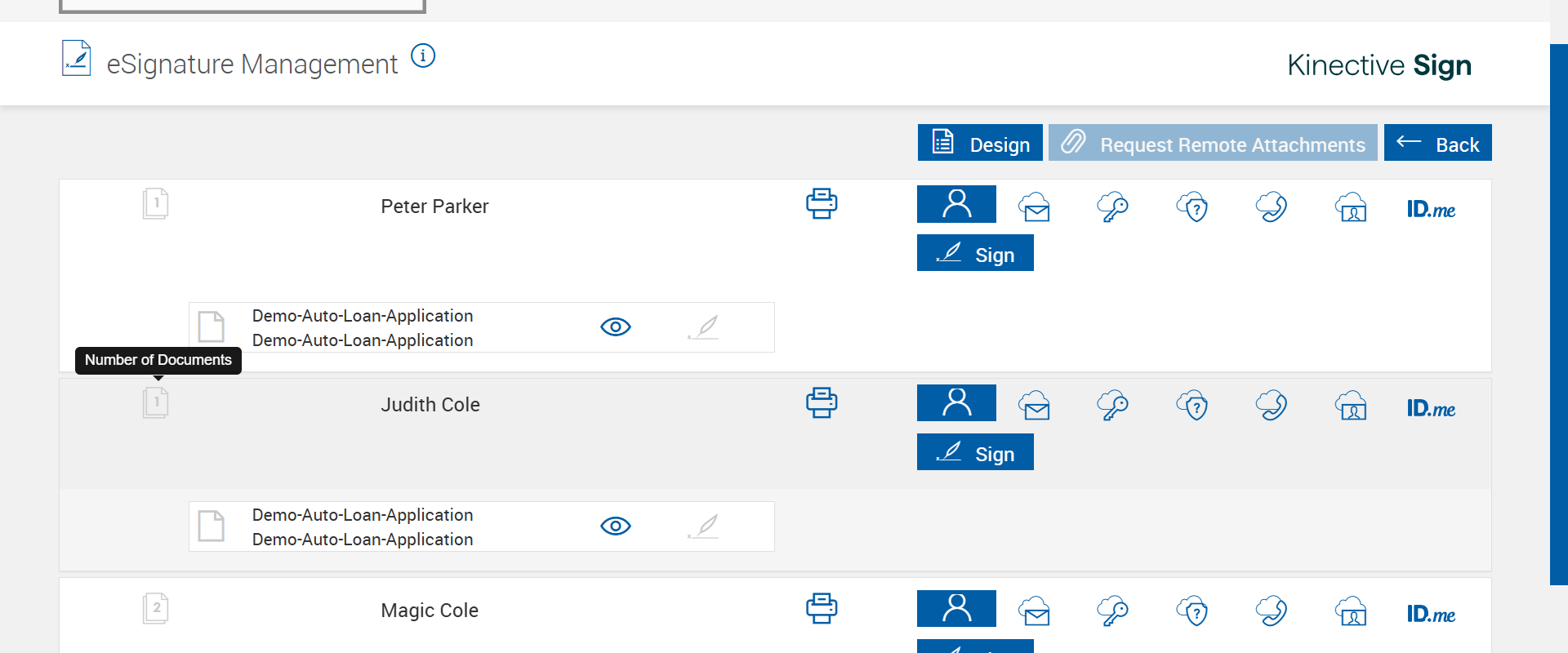
Task: Select in-person signer option for Judith Cole
Action: coord(956,402)
